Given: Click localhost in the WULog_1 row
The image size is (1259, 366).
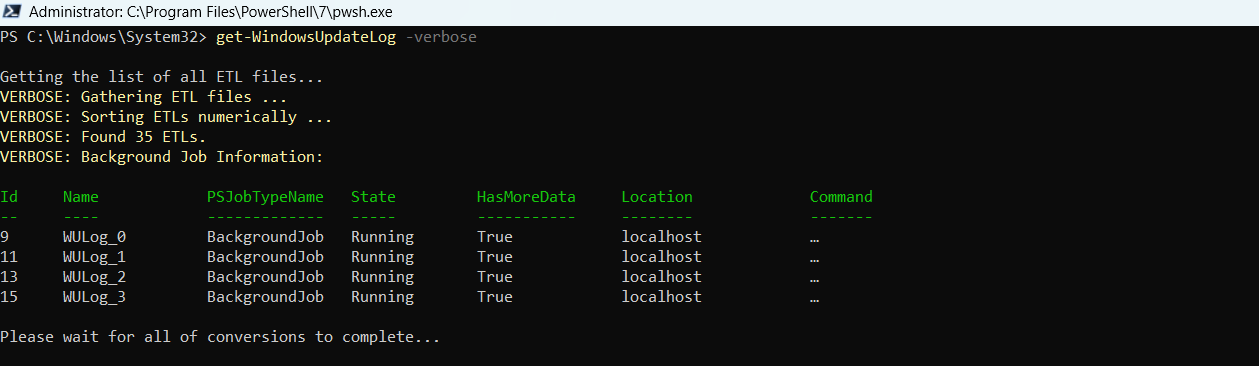Looking at the screenshot, I should pos(661,257).
